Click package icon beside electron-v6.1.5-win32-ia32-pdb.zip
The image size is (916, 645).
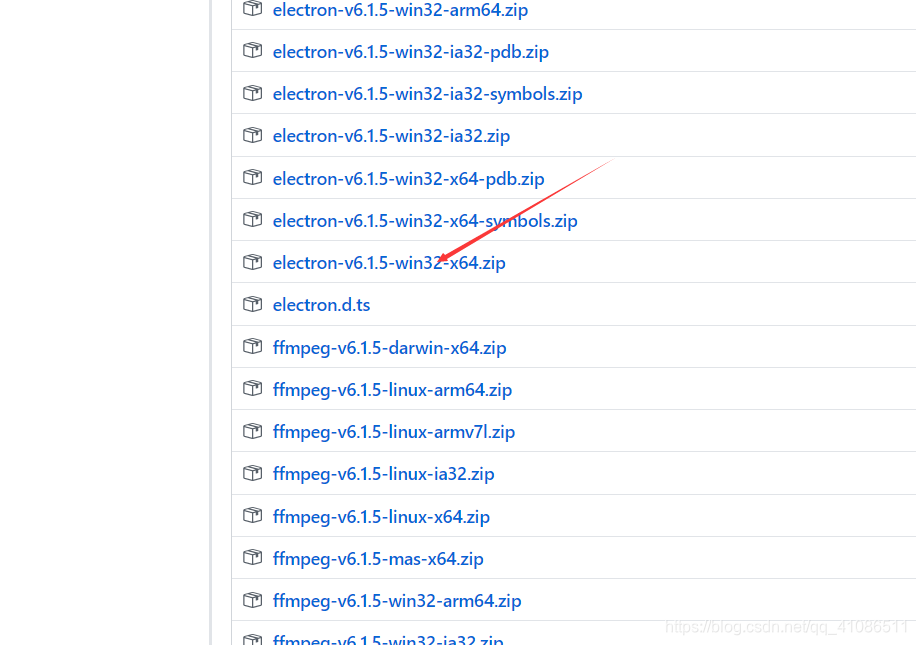click(252, 50)
